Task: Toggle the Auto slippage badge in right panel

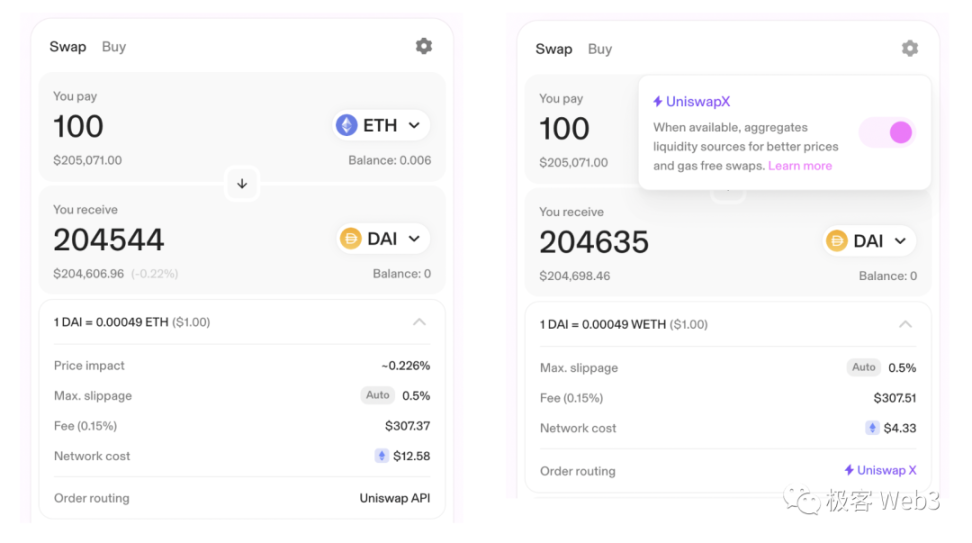Action: click(x=863, y=367)
